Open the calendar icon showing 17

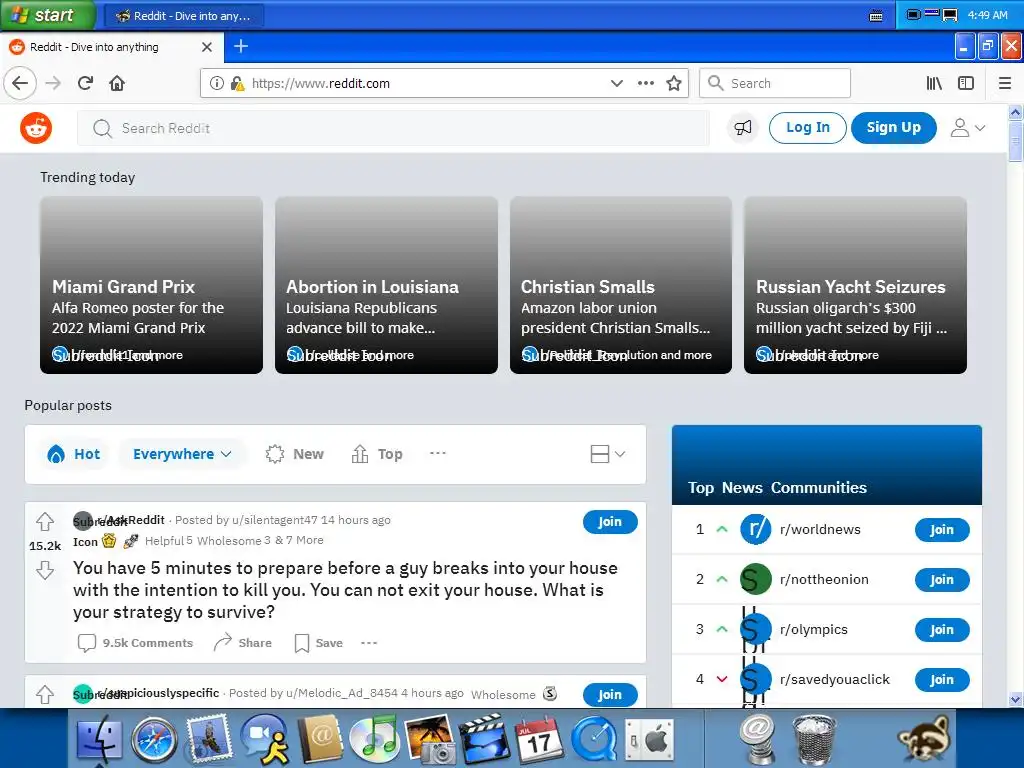tap(539, 741)
